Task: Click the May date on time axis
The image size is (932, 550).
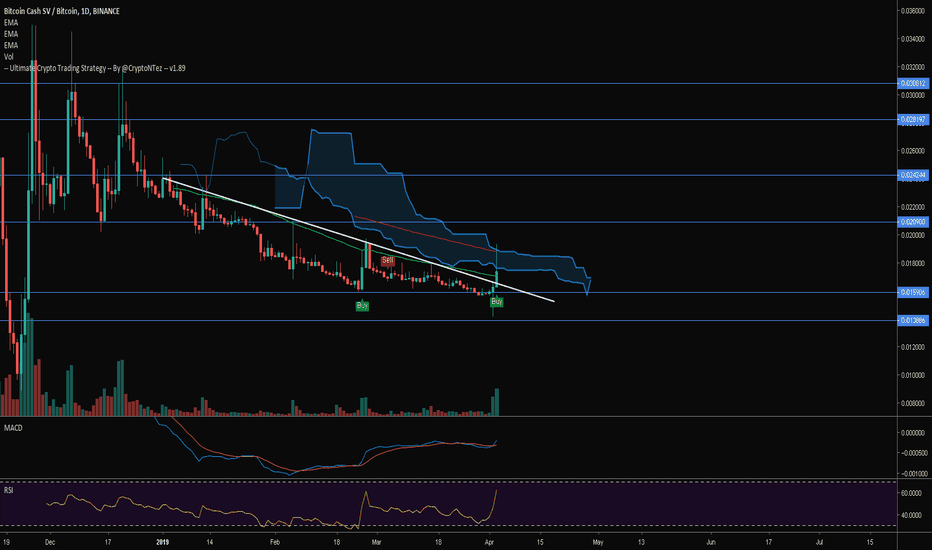Action: (x=598, y=542)
